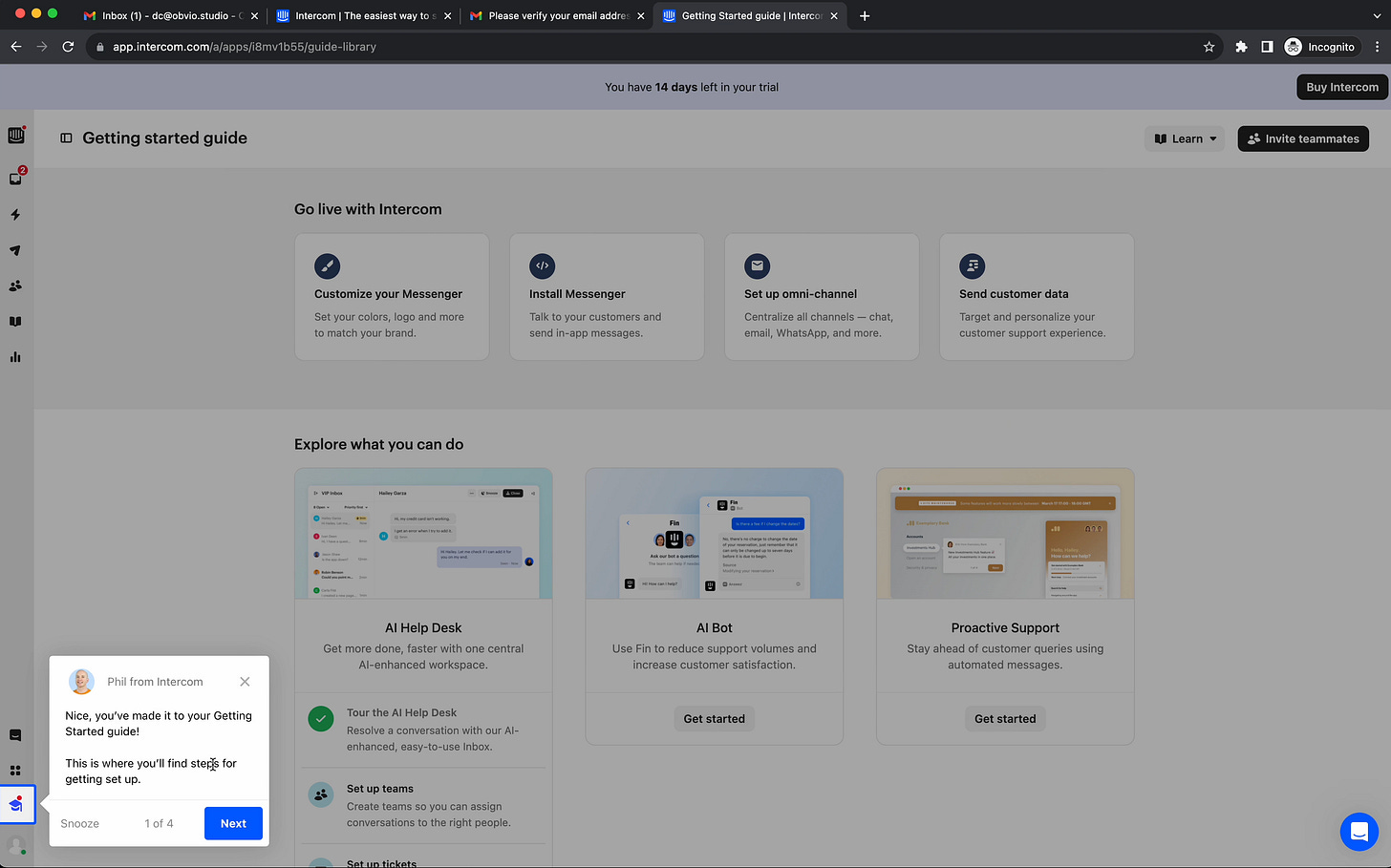Image resolution: width=1391 pixels, height=868 pixels.
Task: Click the AI Bot preview image
Action: click(715, 534)
